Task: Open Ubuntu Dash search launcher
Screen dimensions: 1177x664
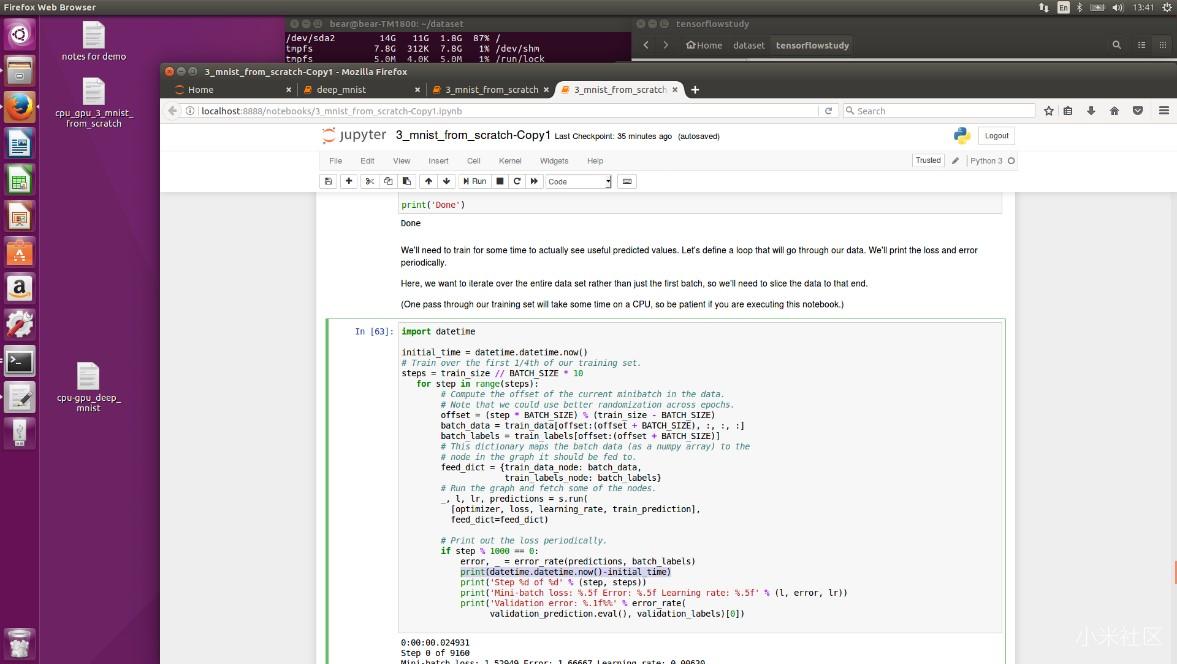Action: pyautogui.click(x=20, y=35)
